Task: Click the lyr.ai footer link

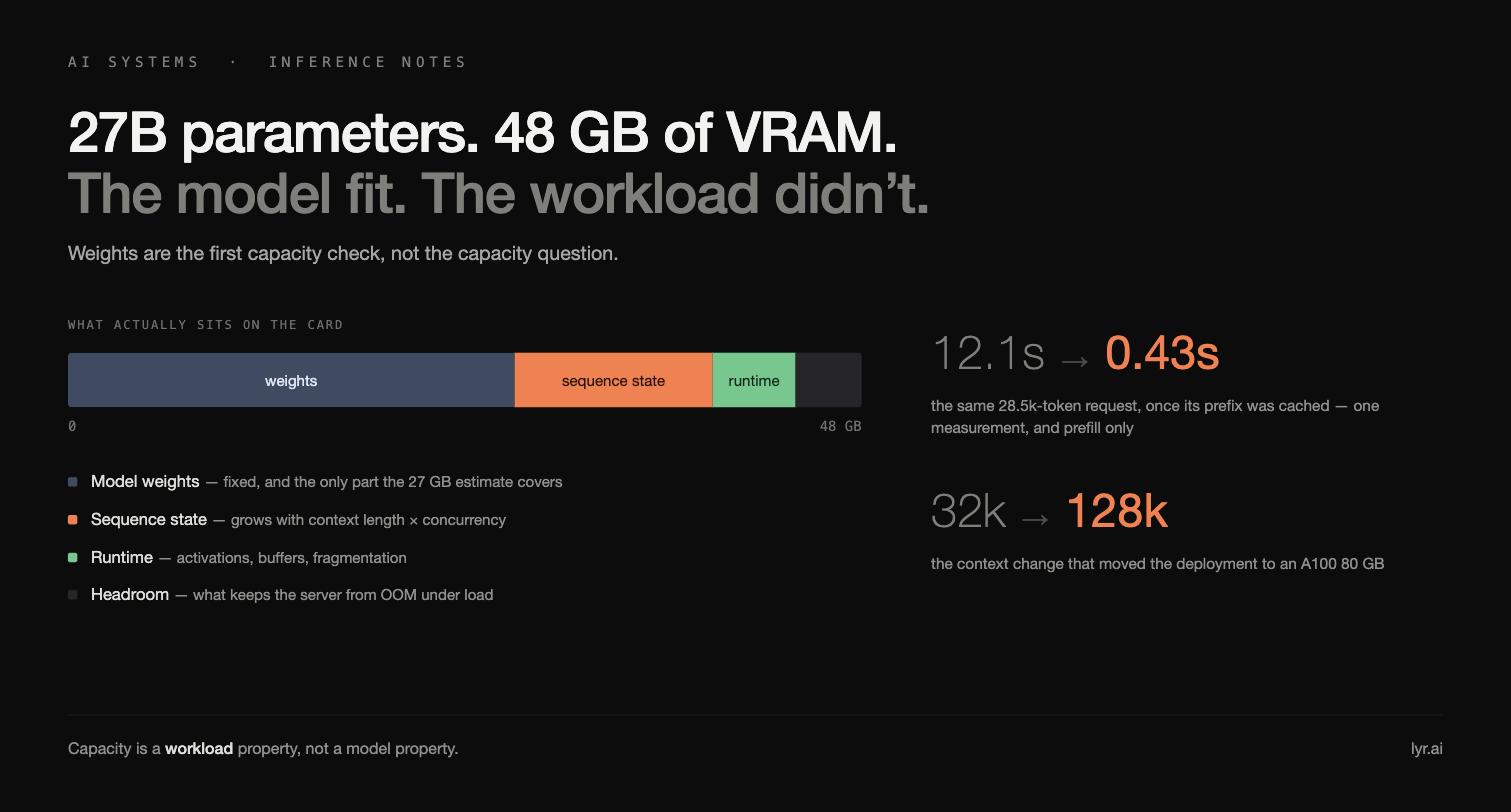Action: [x=1426, y=749]
